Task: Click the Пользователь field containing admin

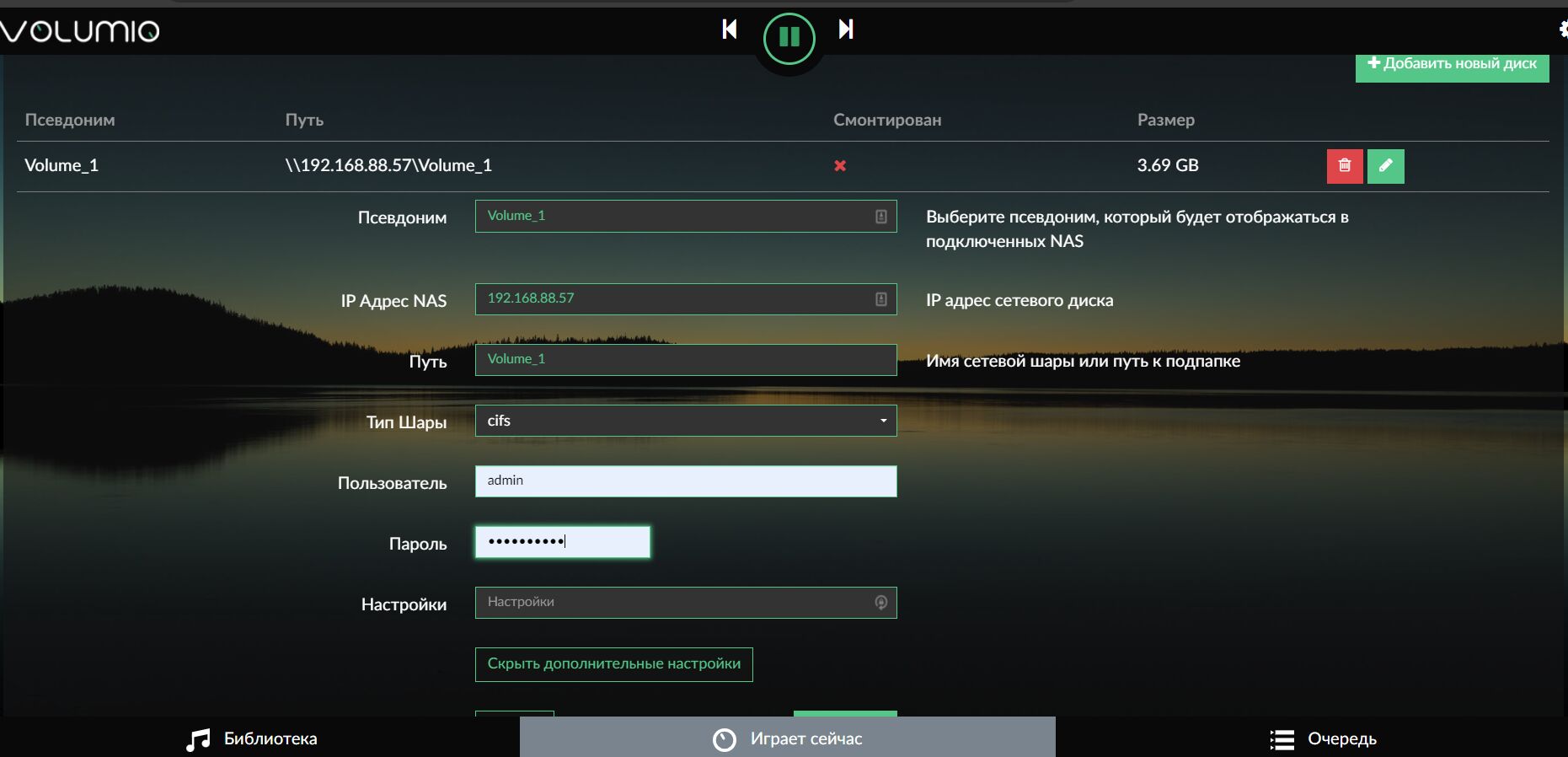Action: pos(685,481)
